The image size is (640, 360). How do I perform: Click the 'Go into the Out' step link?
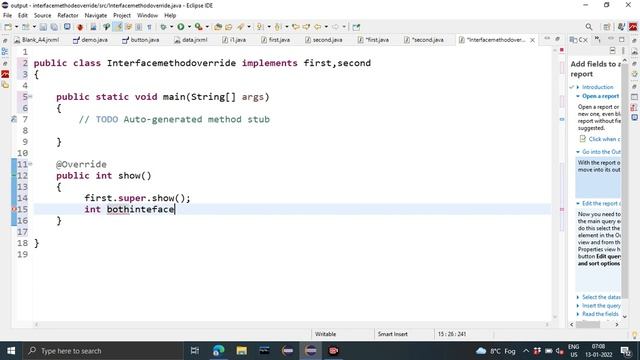601,152
